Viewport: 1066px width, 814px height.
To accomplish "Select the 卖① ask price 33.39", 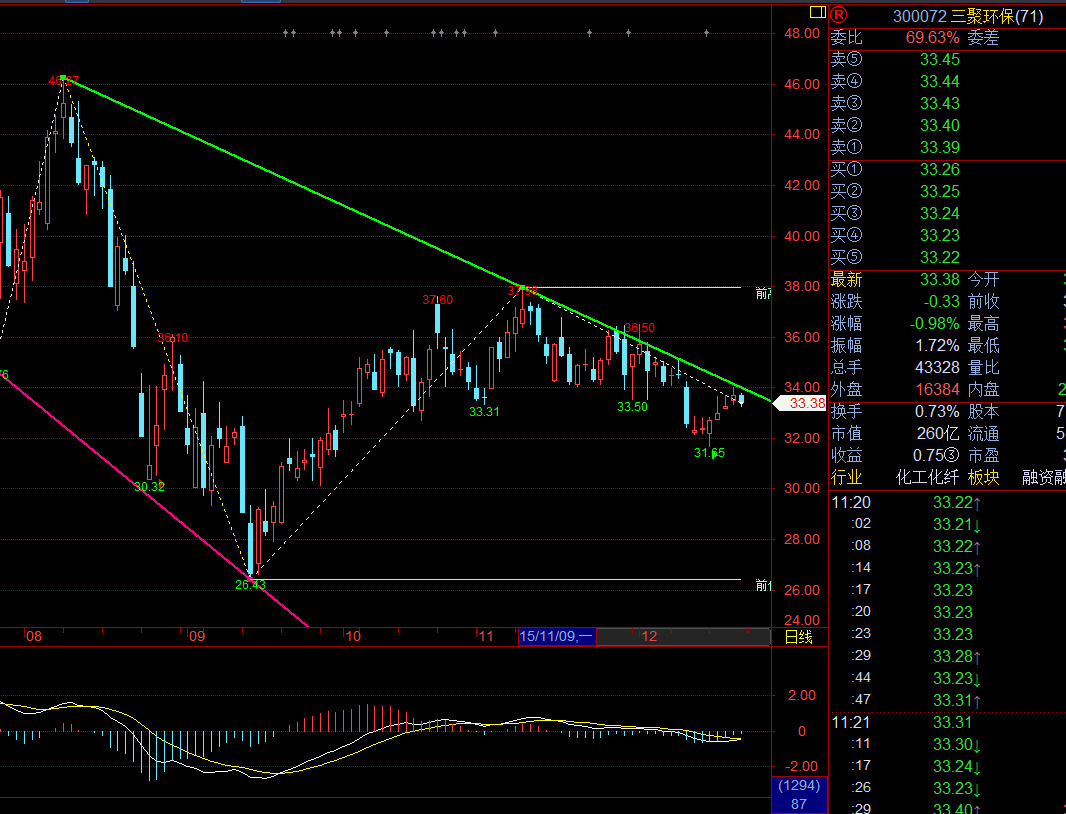I will [939, 148].
